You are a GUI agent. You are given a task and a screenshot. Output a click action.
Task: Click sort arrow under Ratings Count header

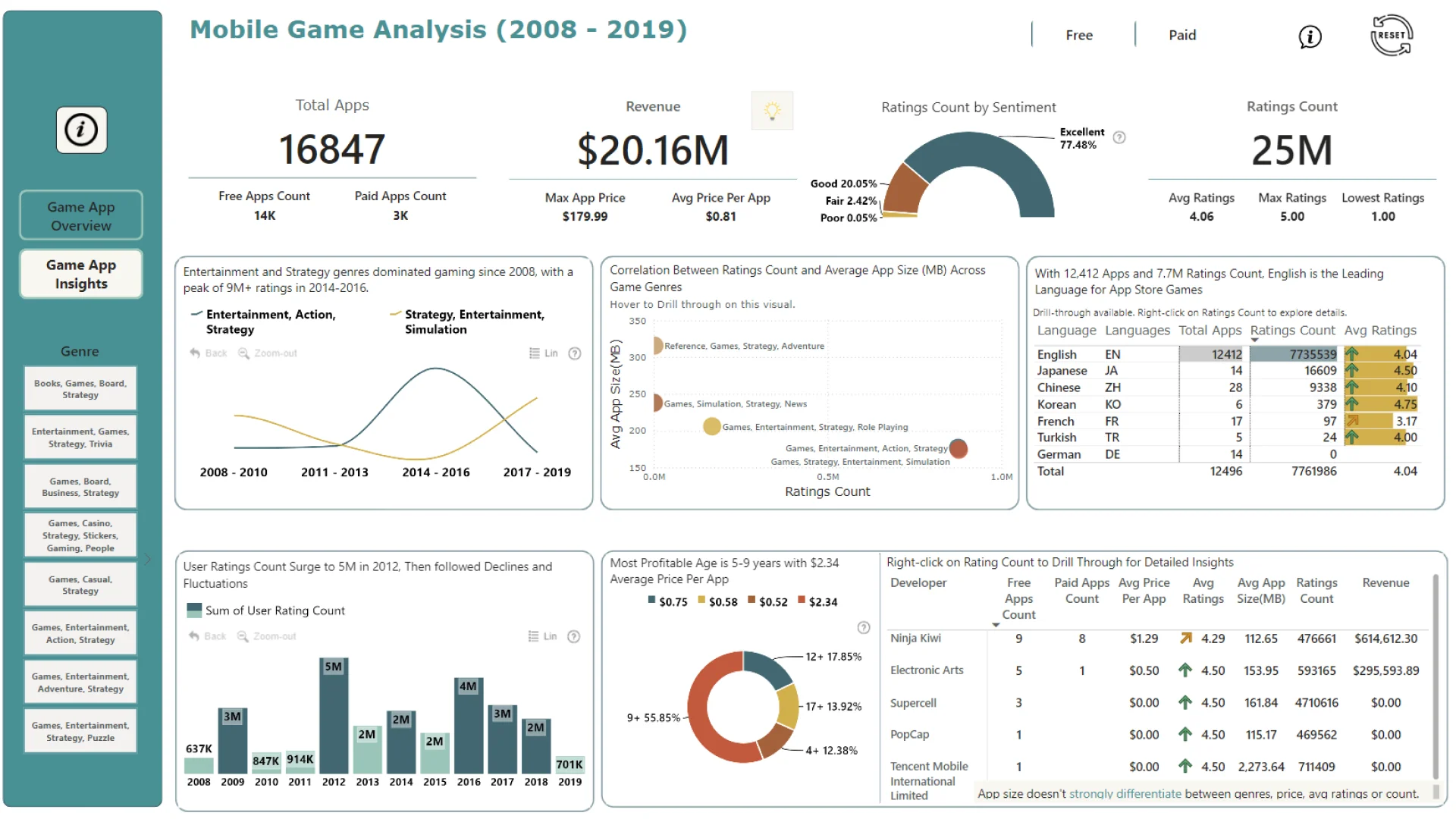(x=1255, y=340)
